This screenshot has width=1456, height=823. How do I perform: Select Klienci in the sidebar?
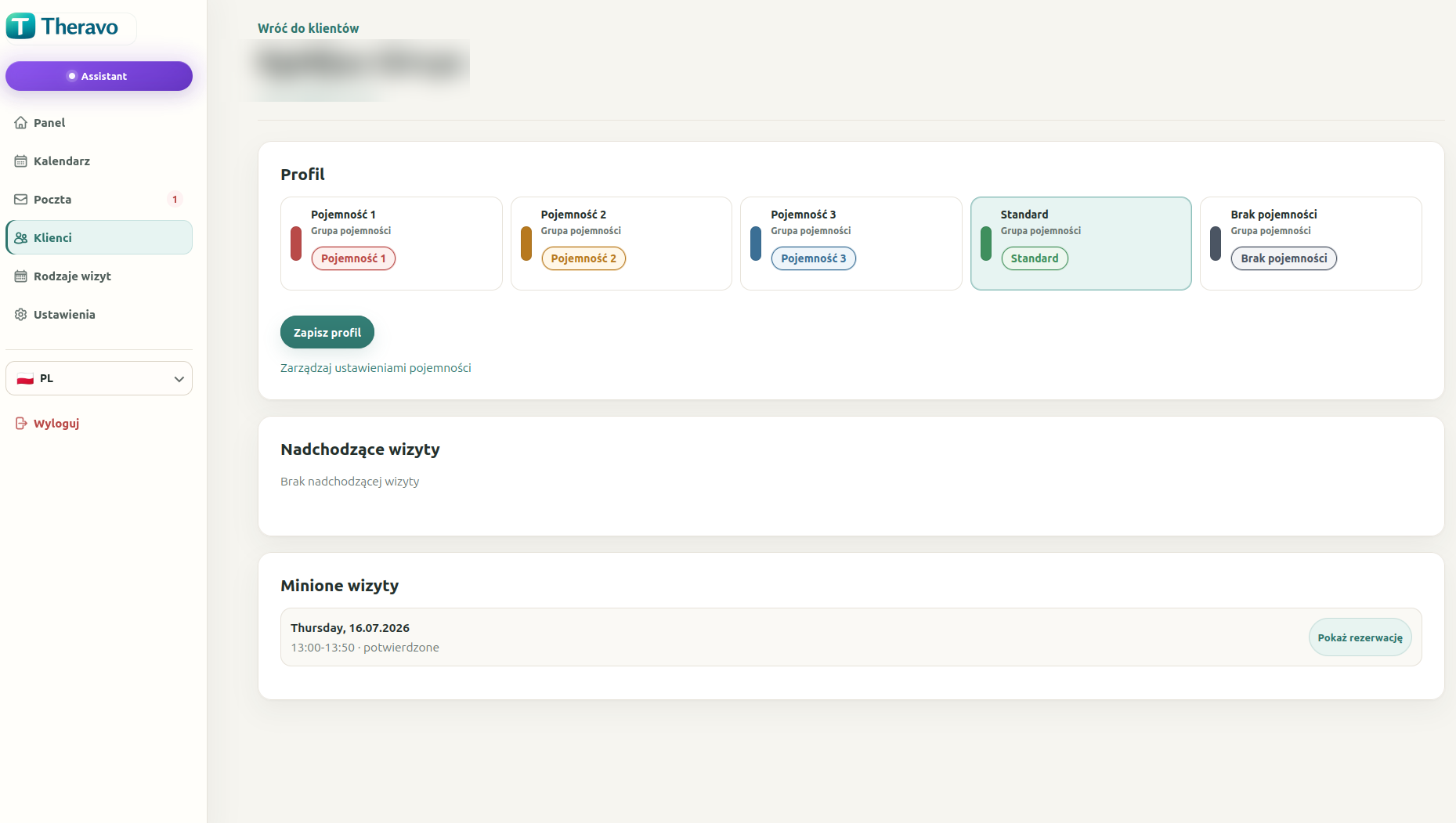pyautogui.click(x=99, y=238)
